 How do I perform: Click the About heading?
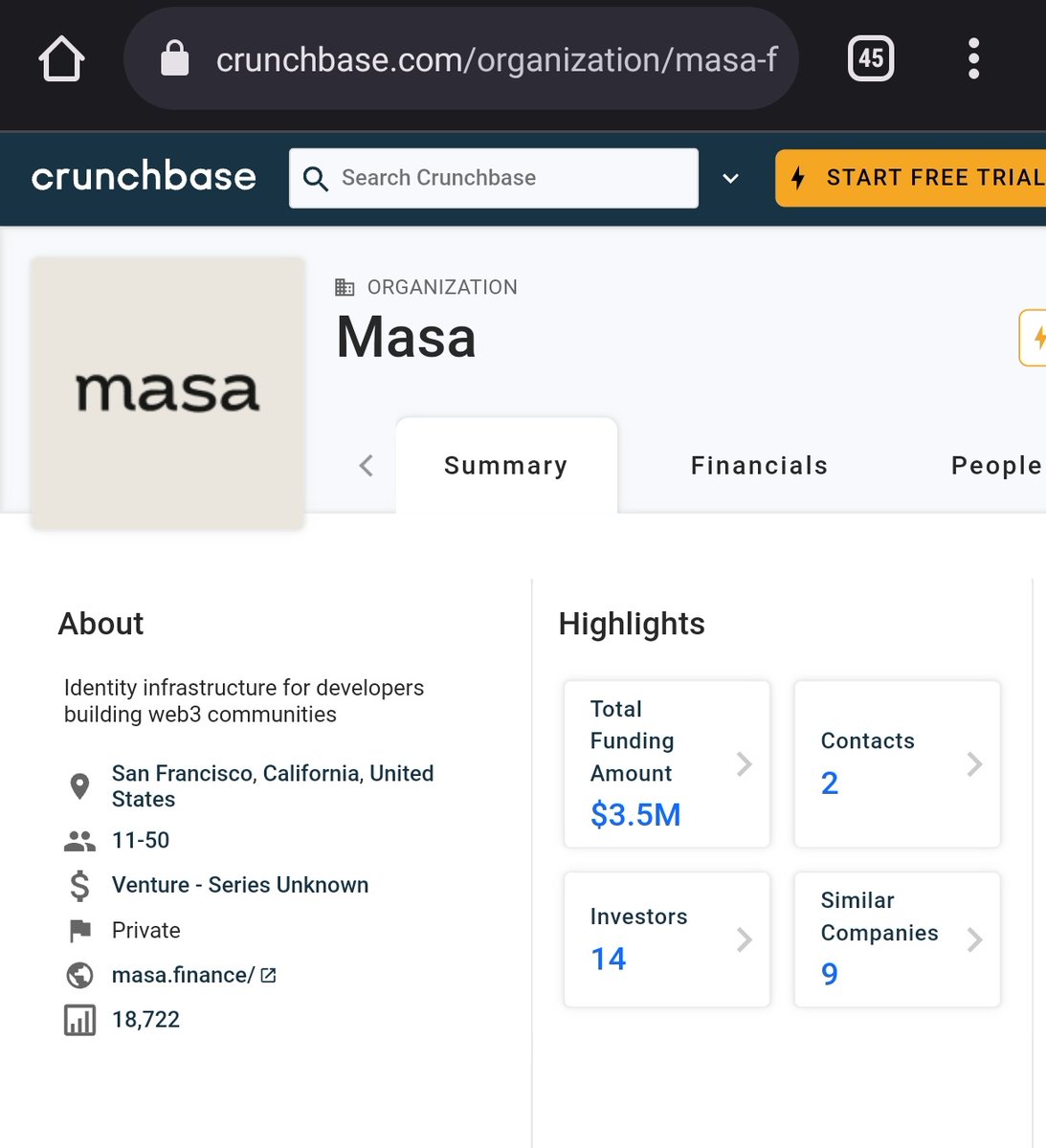(100, 624)
